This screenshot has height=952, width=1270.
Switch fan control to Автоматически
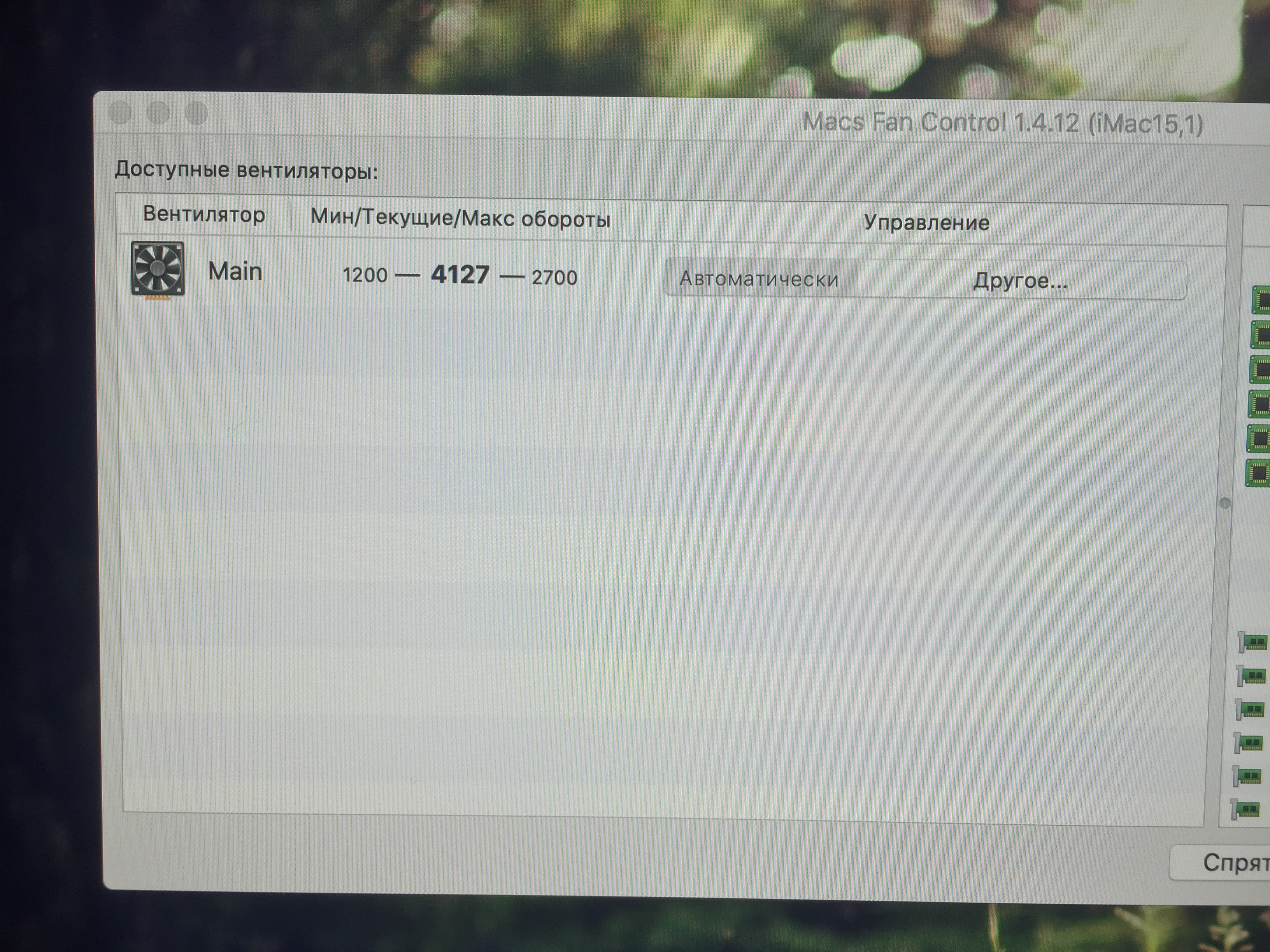(759, 279)
